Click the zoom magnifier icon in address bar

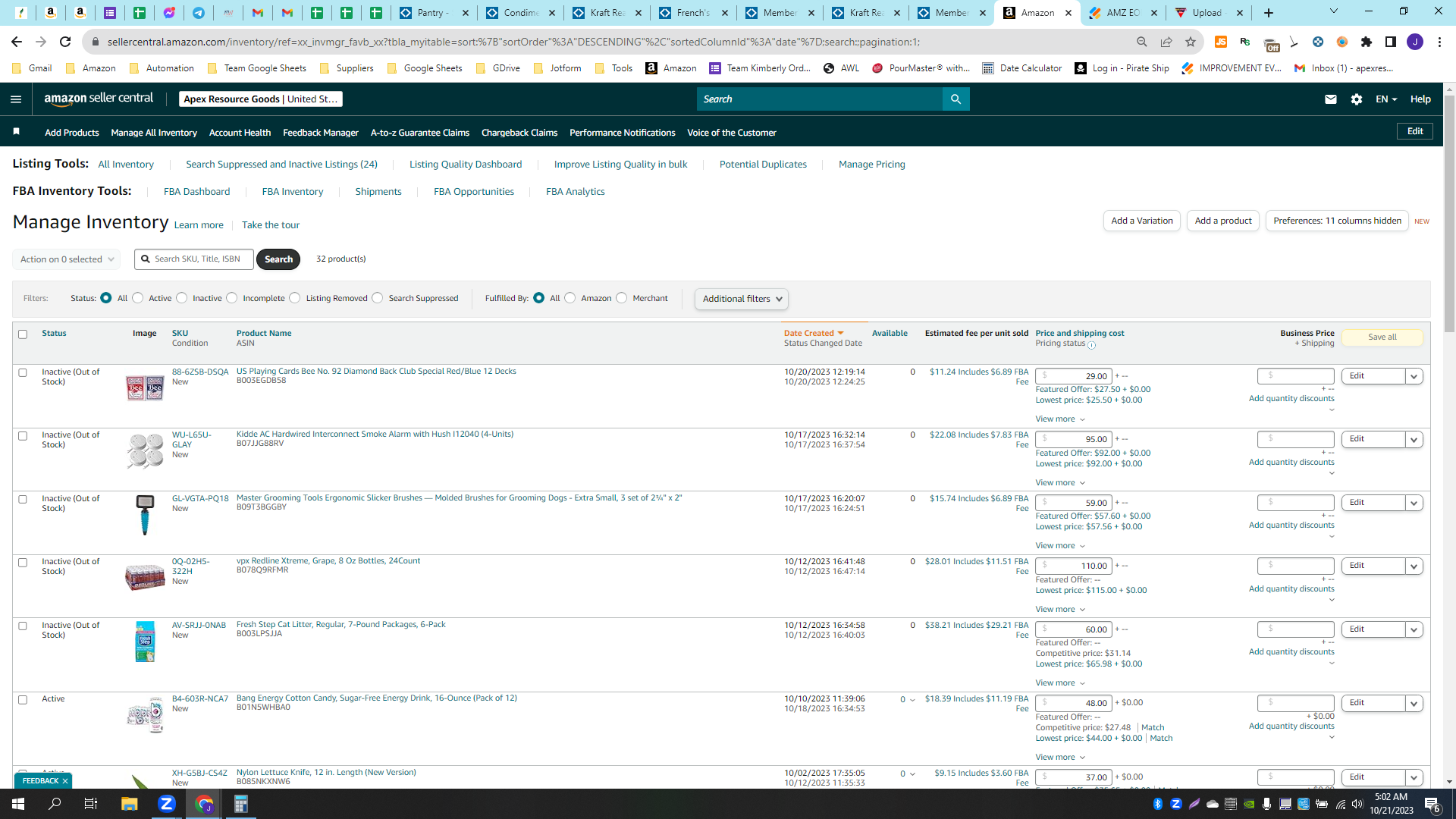[1142, 42]
